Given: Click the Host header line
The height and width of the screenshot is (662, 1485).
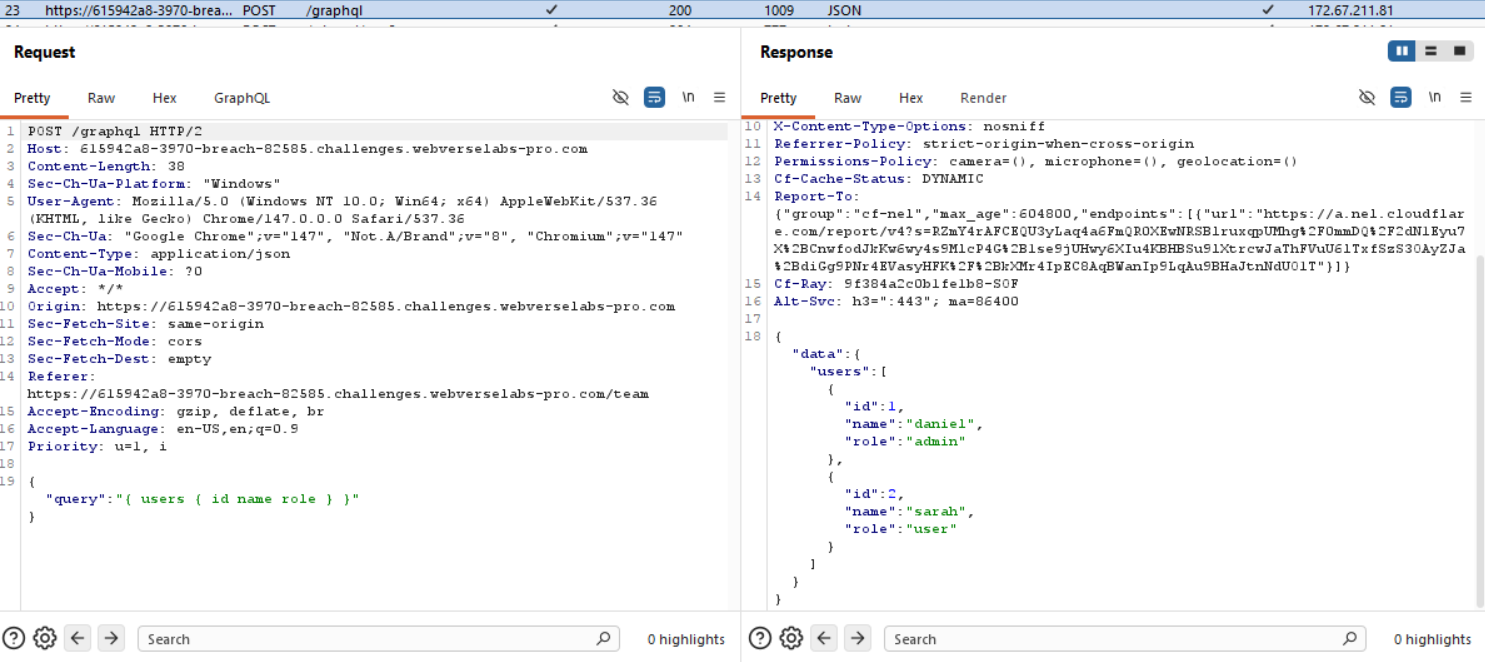Looking at the screenshot, I should 307,149.
